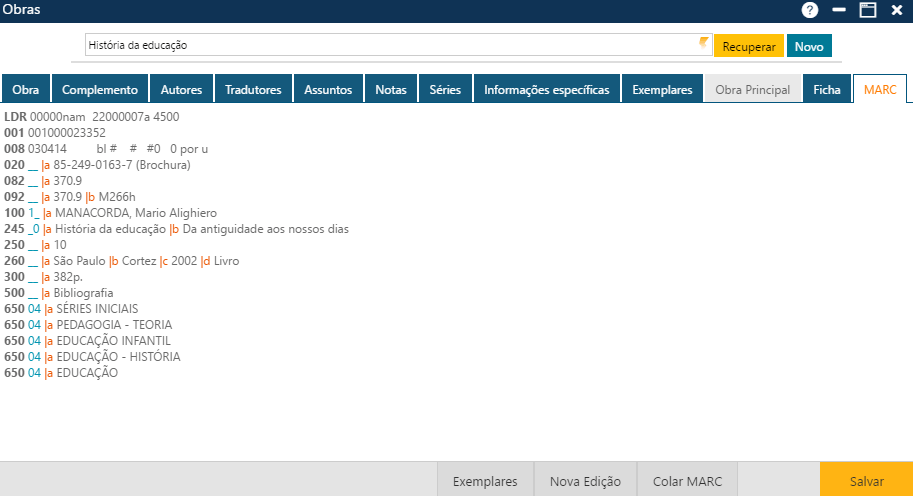Image resolution: width=913 pixels, height=497 pixels.
Task: Click the Nova Edição button
Action: point(585,481)
